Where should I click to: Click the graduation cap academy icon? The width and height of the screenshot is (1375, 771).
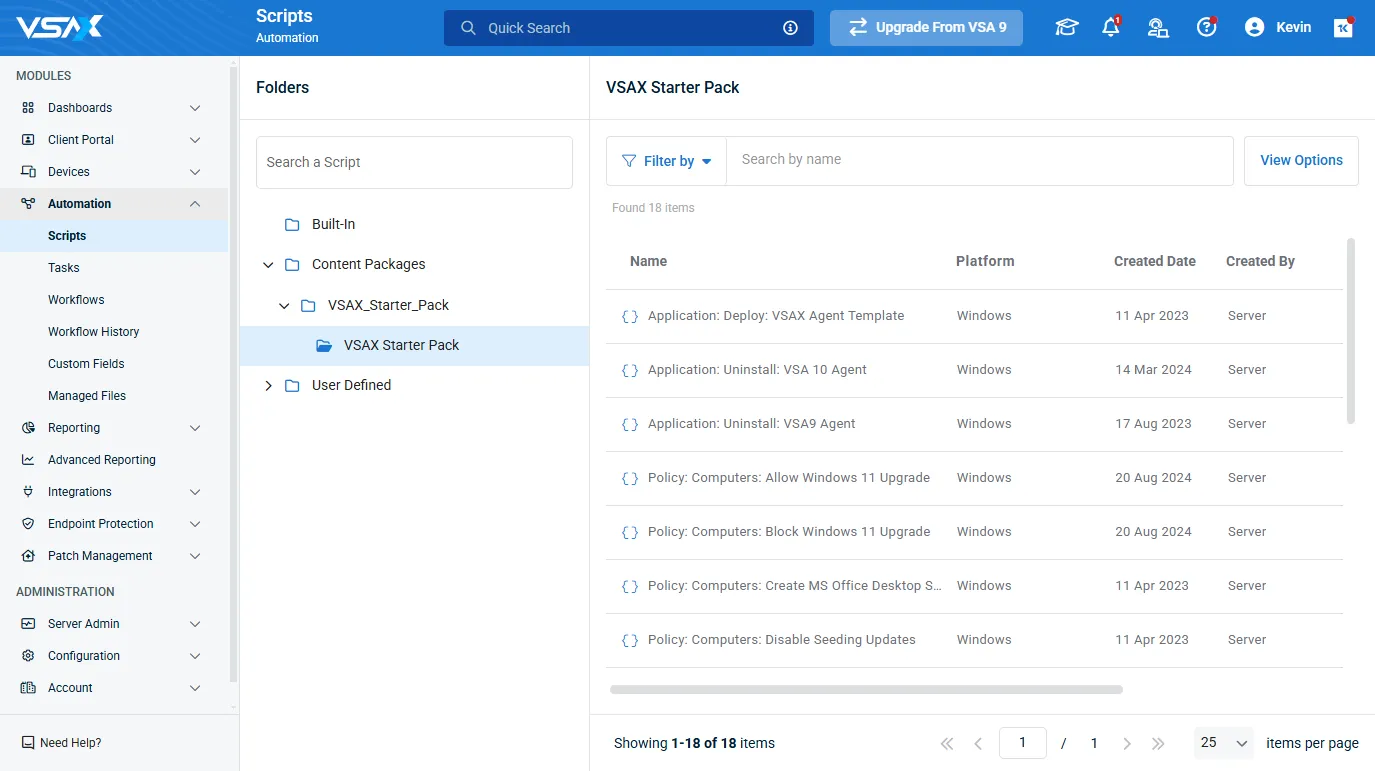pyautogui.click(x=1066, y=28)
